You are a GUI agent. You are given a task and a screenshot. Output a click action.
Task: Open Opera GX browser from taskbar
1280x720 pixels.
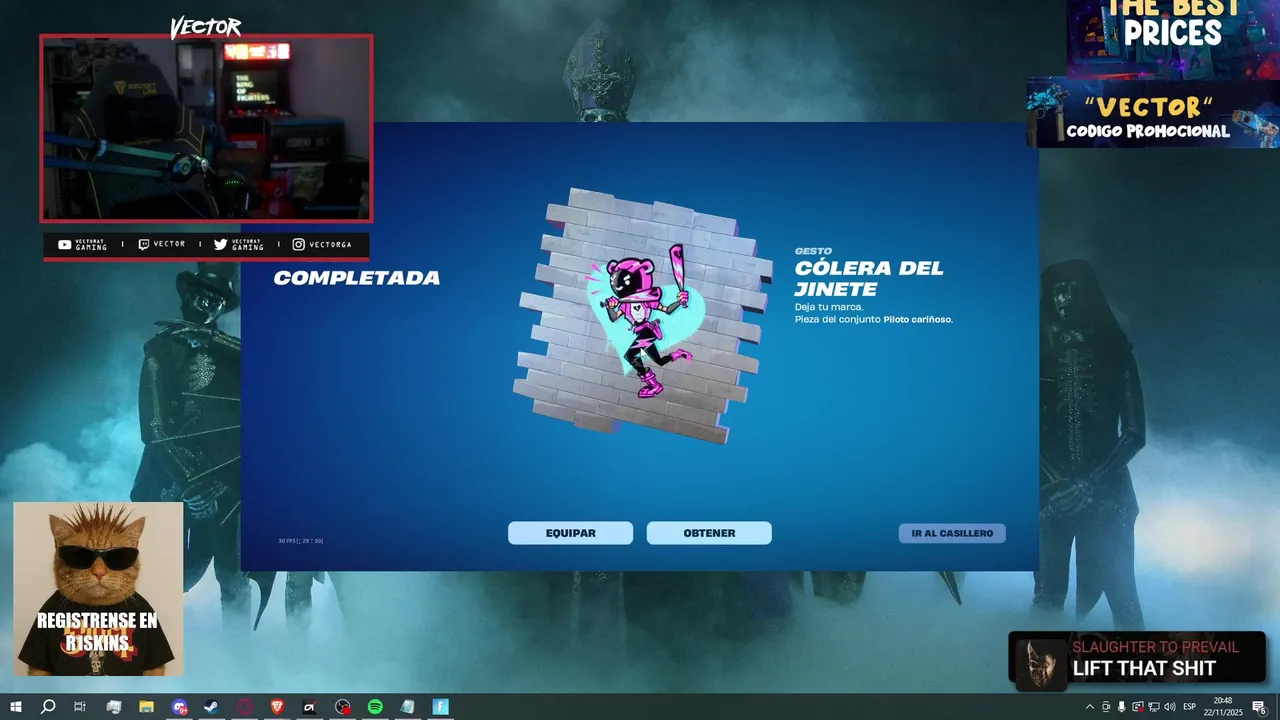point(244,707)
